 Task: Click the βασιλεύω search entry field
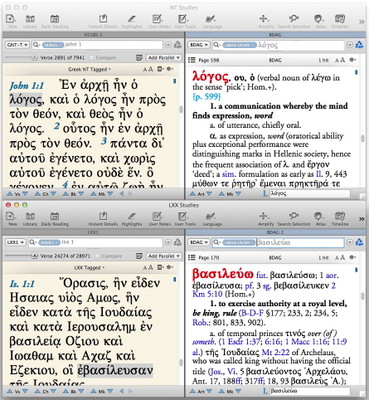pos(300,242)
